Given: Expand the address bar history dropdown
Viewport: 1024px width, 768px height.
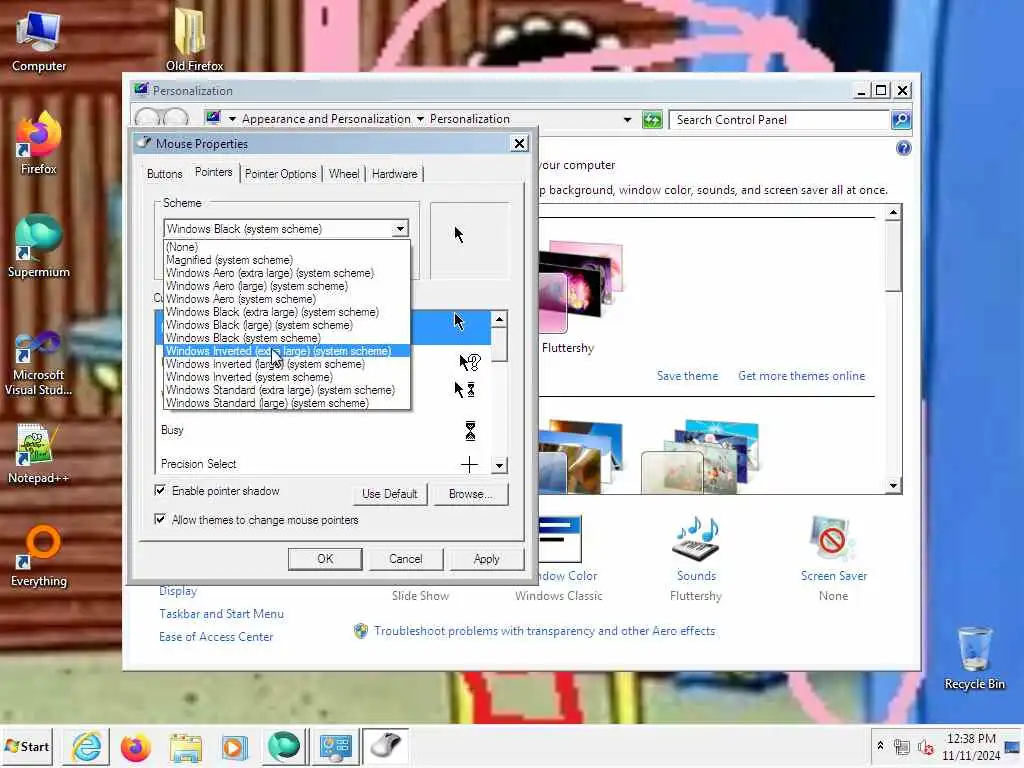Looking at the screenshot, I should pyautogui.click(x=627, y=120).
